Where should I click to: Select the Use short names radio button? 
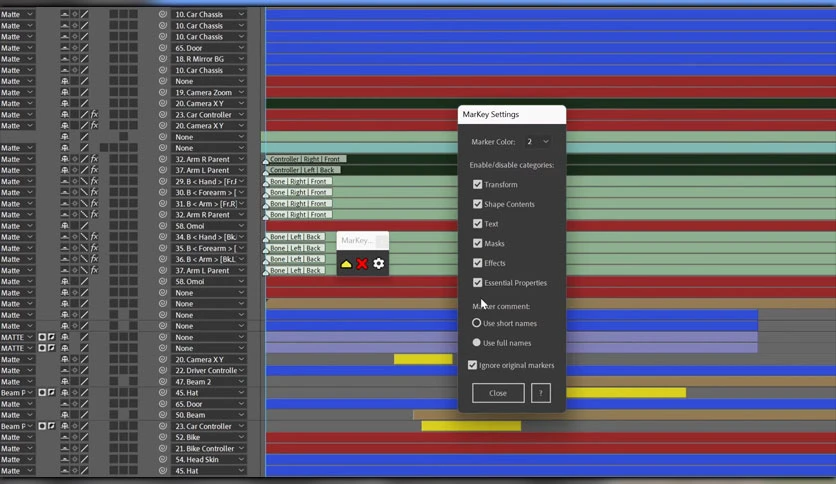(476, 323)
